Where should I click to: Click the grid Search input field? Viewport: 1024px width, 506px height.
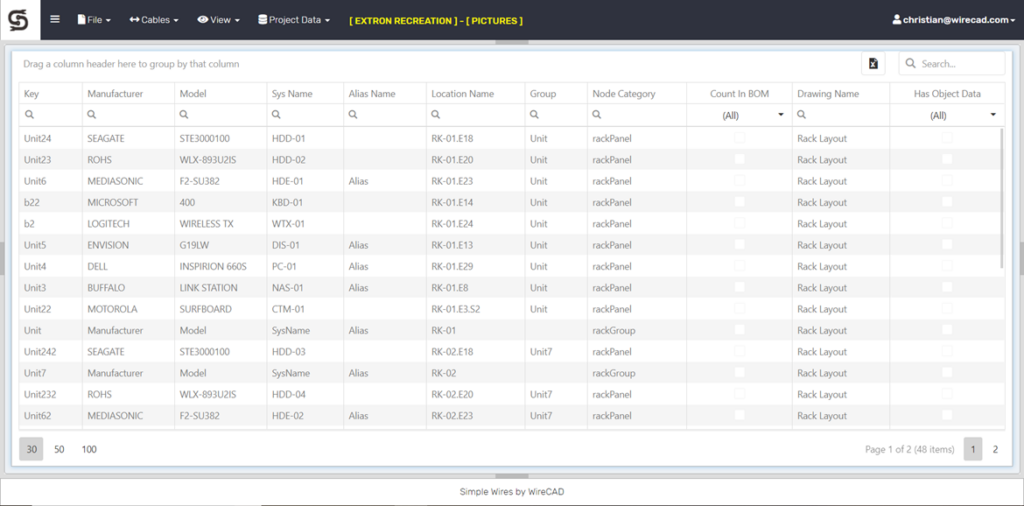pyautogui.click(x=960, y=64)
